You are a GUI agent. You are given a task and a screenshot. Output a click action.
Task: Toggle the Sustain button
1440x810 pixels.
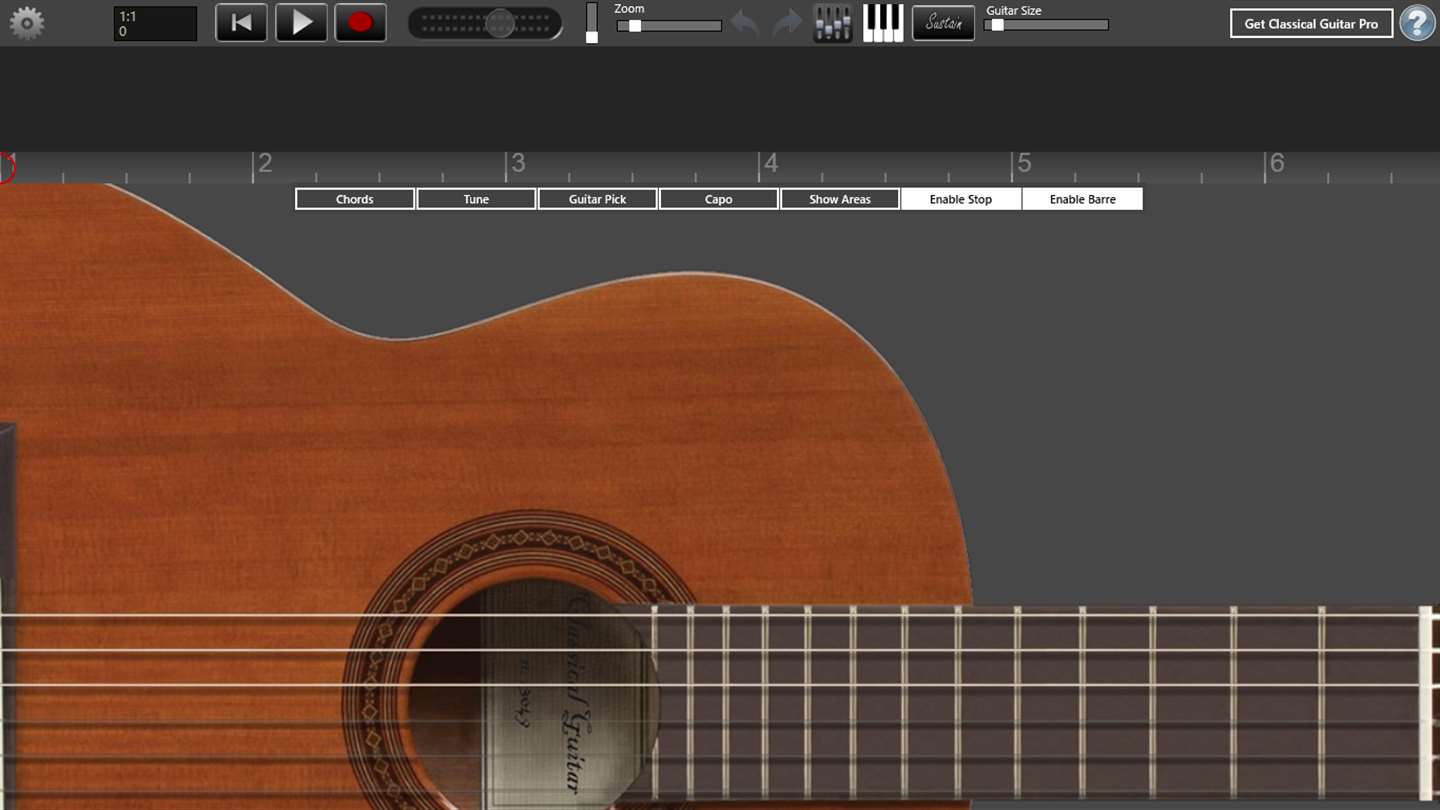coord(943,23)
